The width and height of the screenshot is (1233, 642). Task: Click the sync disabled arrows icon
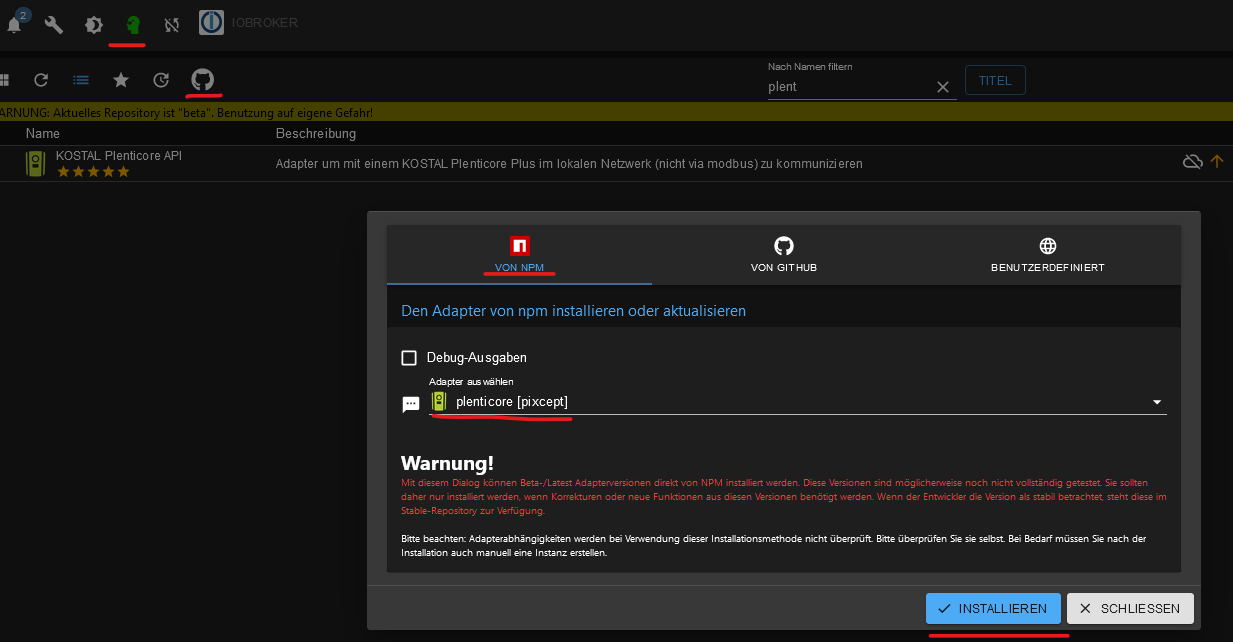pos(171,25)
